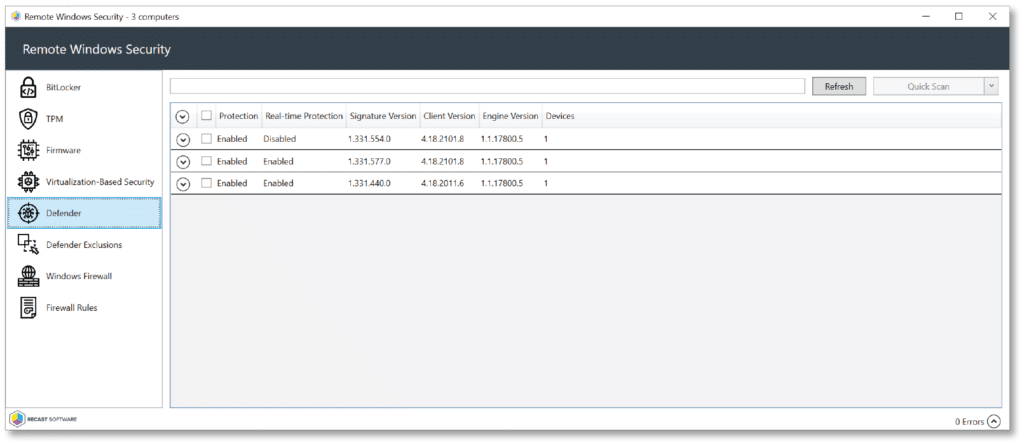Screen dimensions: 1024x445
Task: Click signature version 1.331.554.0
Action: pyautogui.click(x=370, y=139)
